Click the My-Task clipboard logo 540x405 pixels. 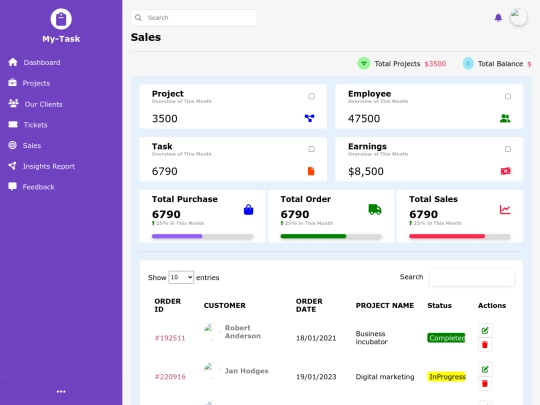tap(61, 19)
